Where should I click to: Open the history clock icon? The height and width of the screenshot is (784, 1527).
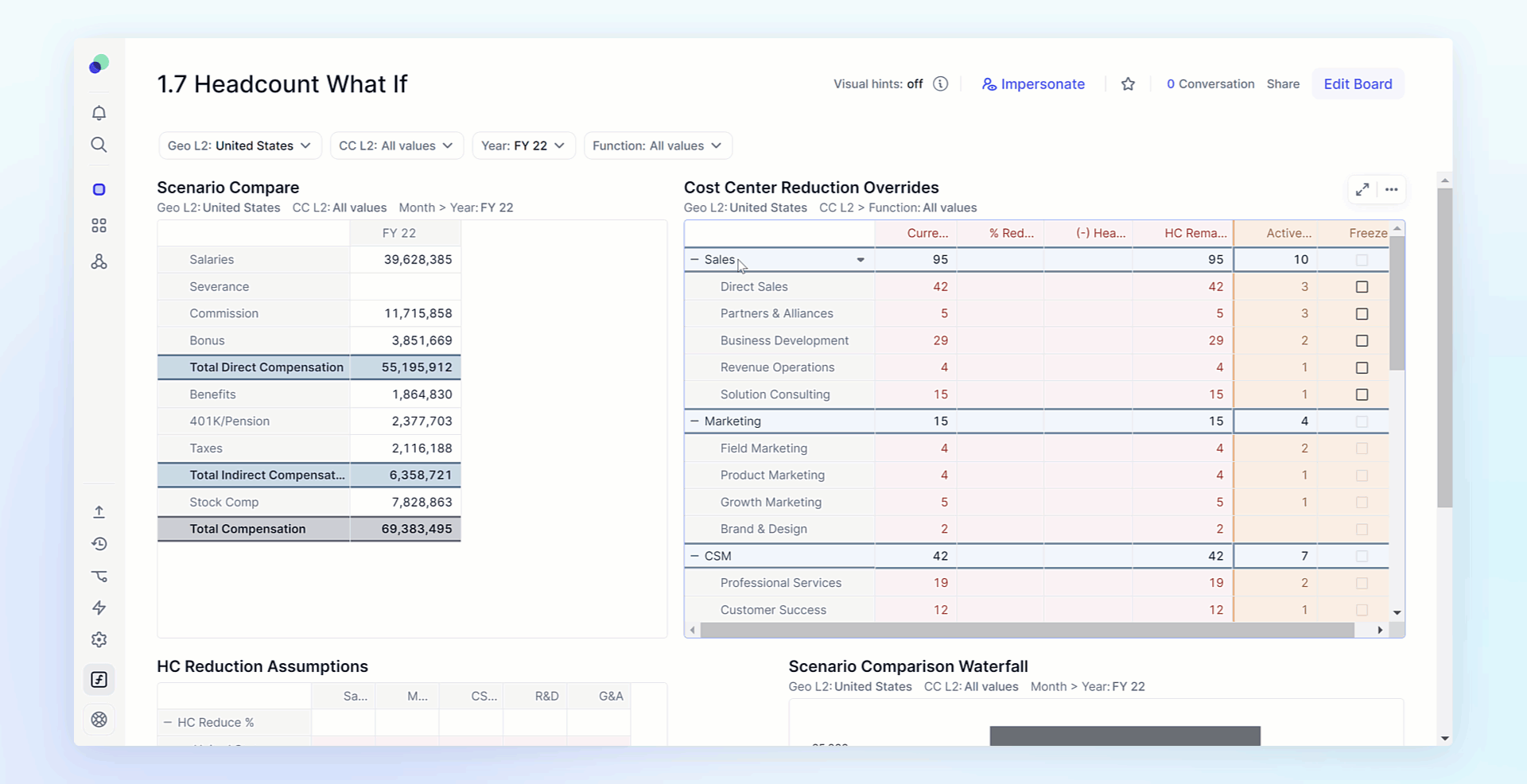coord(99,544)
